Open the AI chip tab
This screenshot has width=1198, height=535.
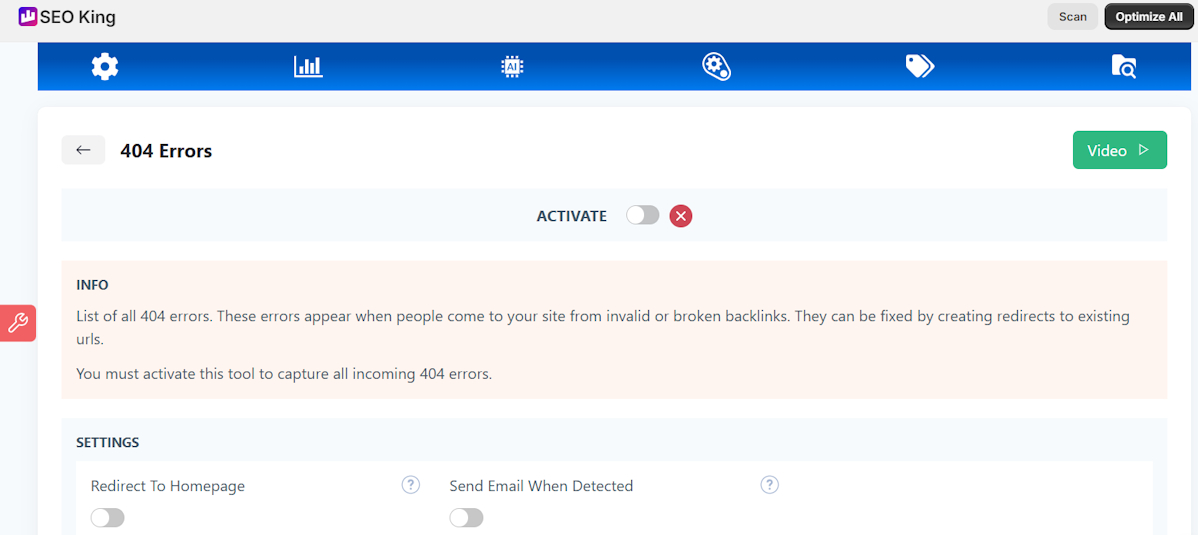pos(512,67)
